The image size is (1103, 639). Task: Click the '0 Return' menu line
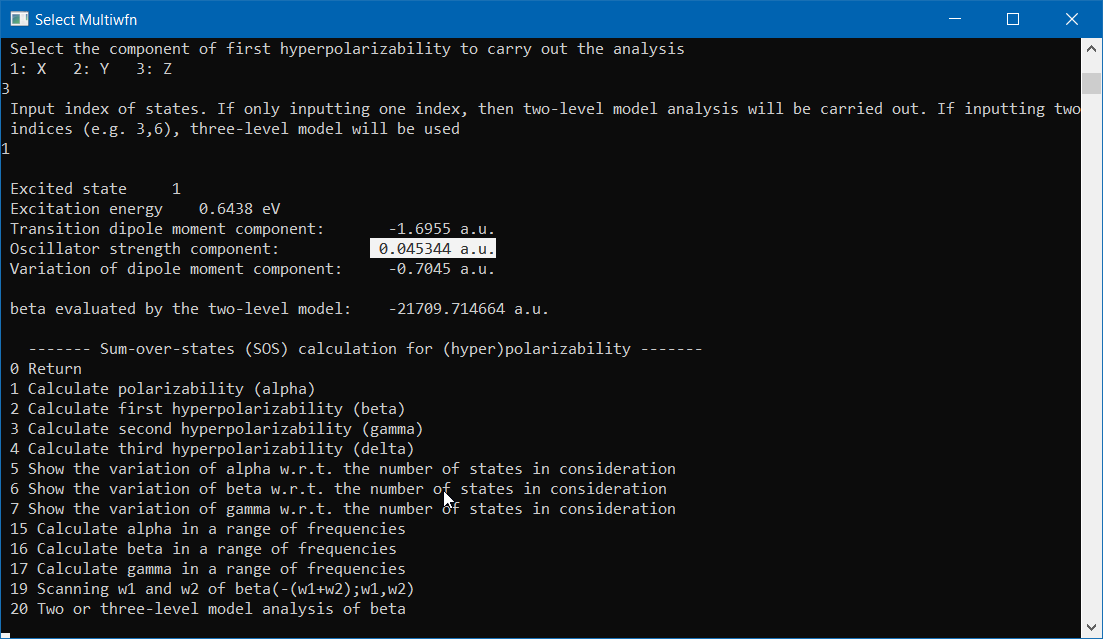pyautogui.click(x=46, y=369)
